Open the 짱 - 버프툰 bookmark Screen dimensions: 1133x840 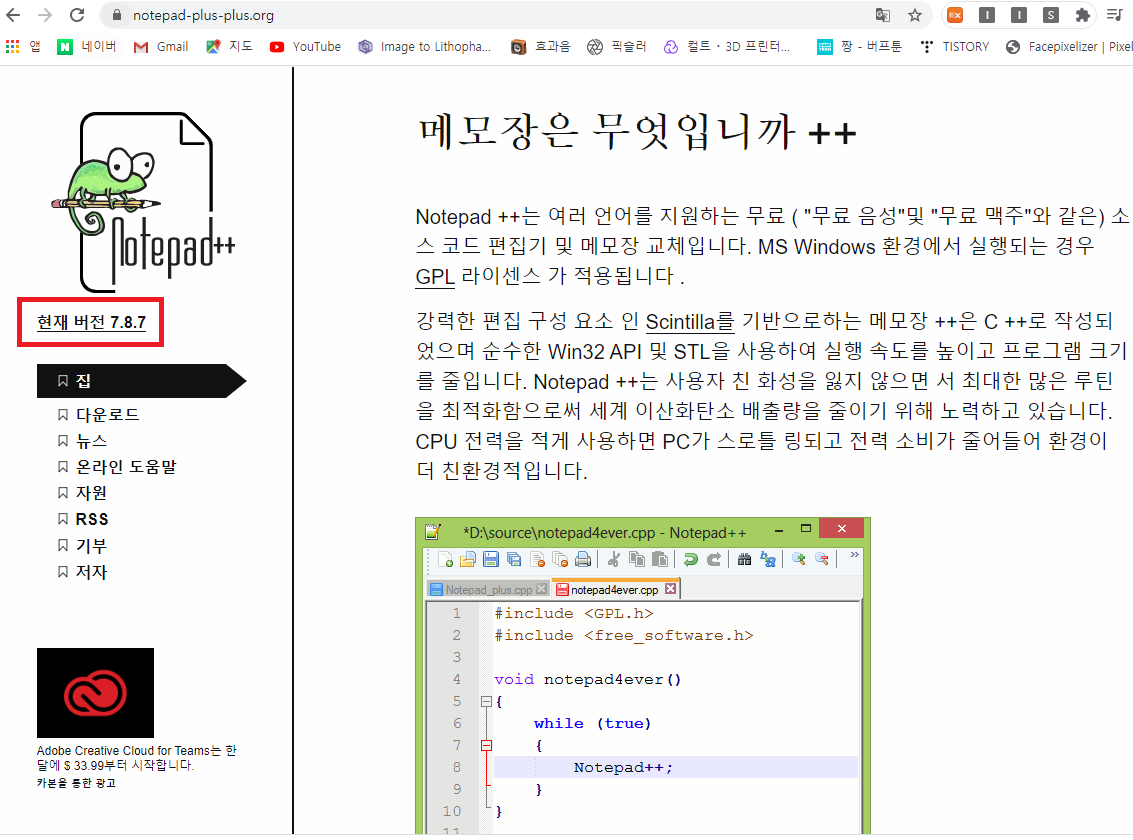coord(859,47)
